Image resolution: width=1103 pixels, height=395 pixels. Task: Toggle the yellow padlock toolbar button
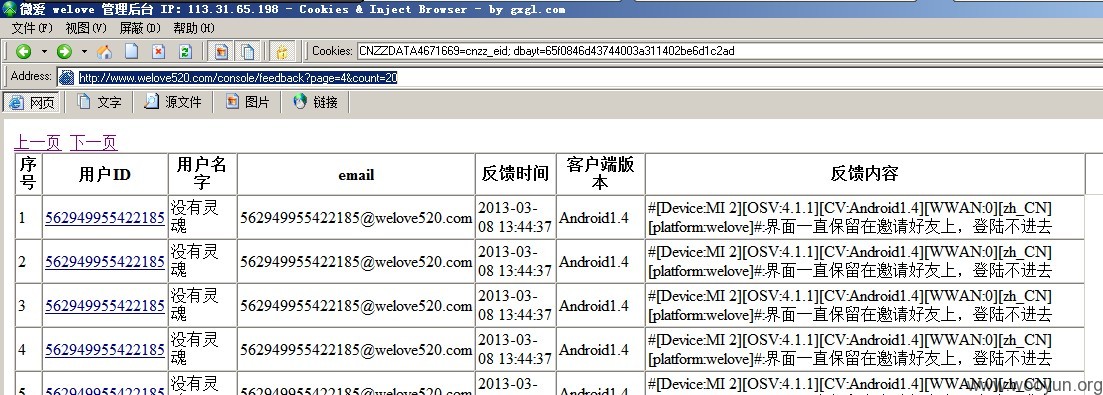pyautogui.click(x=283, y=51)
